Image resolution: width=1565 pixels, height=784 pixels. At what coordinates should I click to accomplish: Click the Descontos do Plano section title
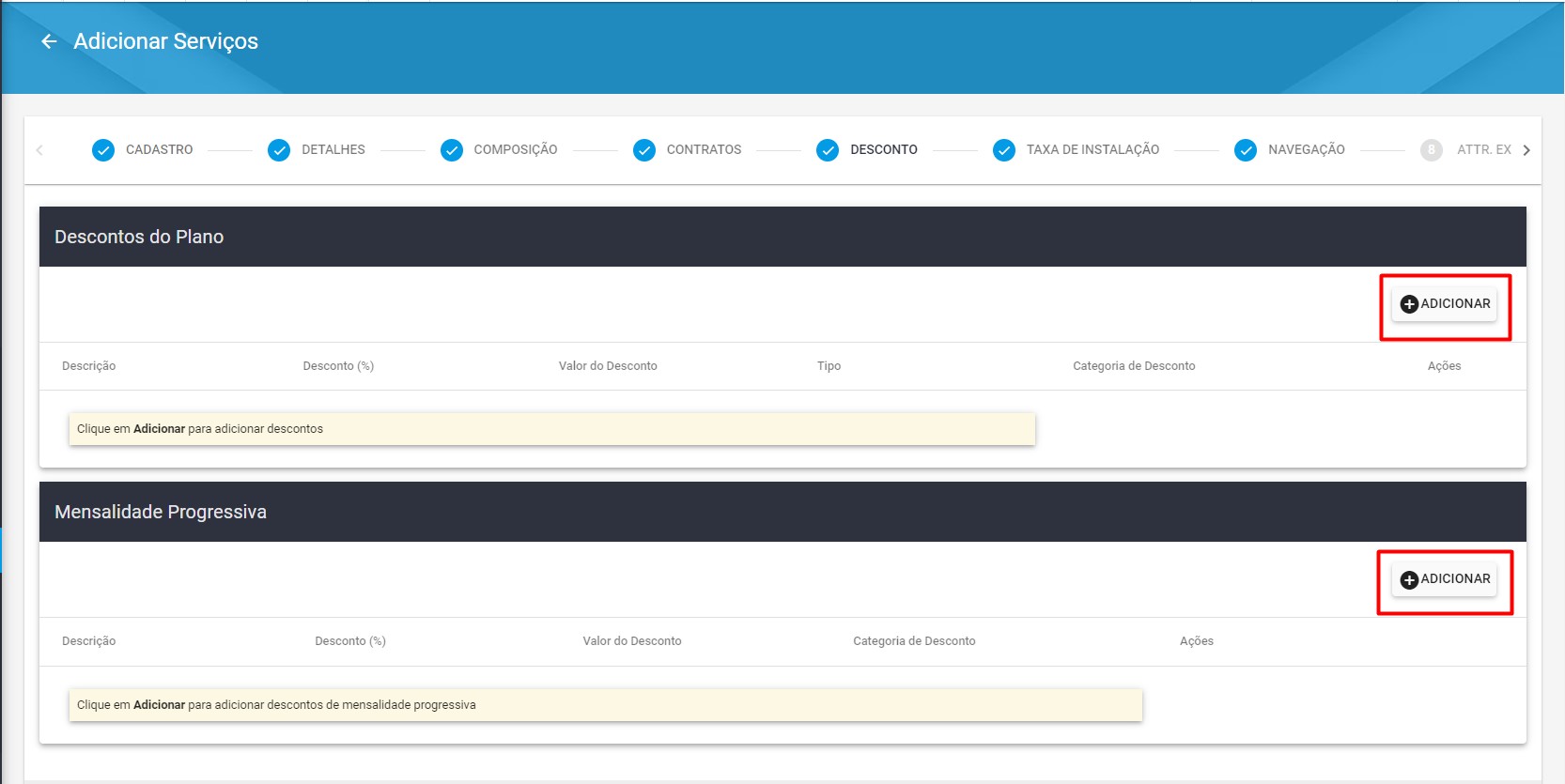(139, 237)
